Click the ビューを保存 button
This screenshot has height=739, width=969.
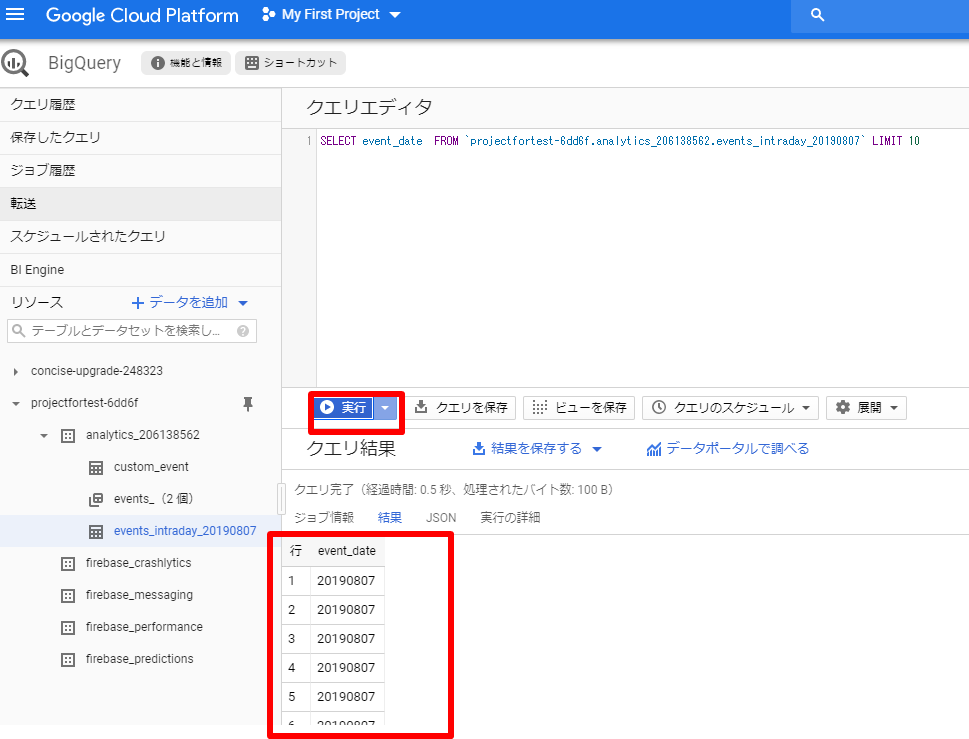click(579, 407)
